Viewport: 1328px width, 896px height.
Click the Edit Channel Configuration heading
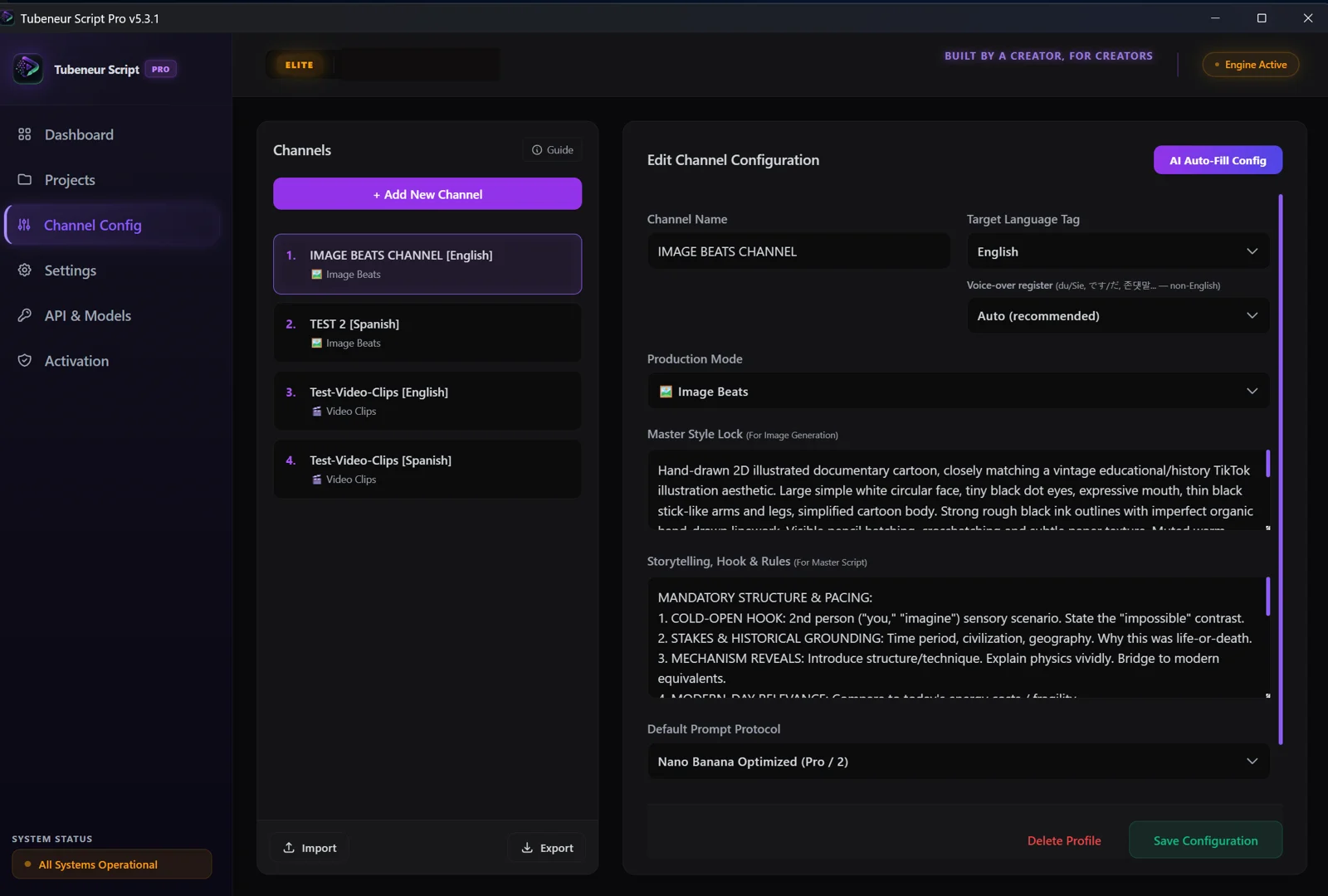(733, 160)
